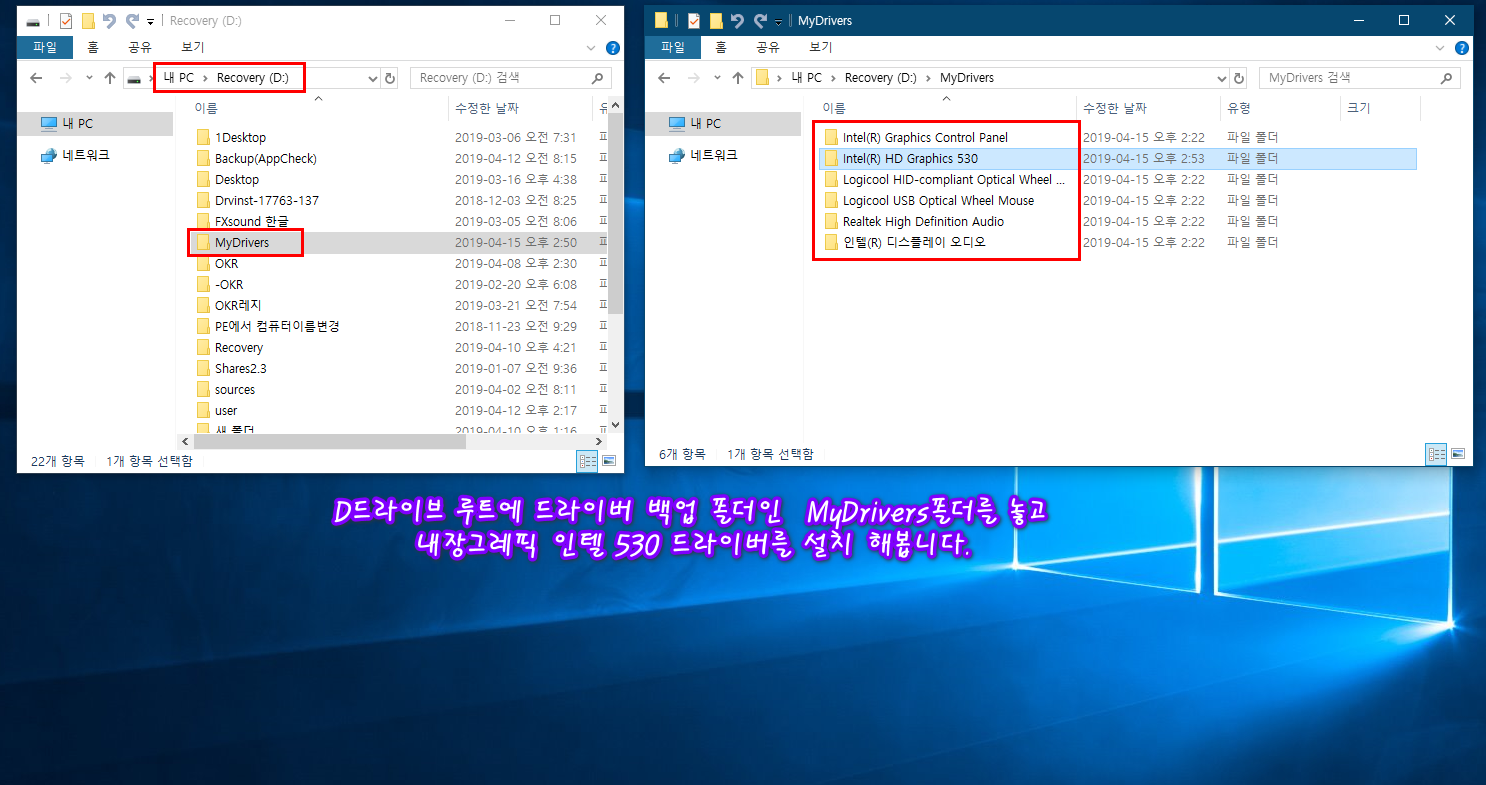Click properties icon in MyDrivers title bar
Image resolution: width=1486 pixels, height=785 pixels.
tap(694, 20)
